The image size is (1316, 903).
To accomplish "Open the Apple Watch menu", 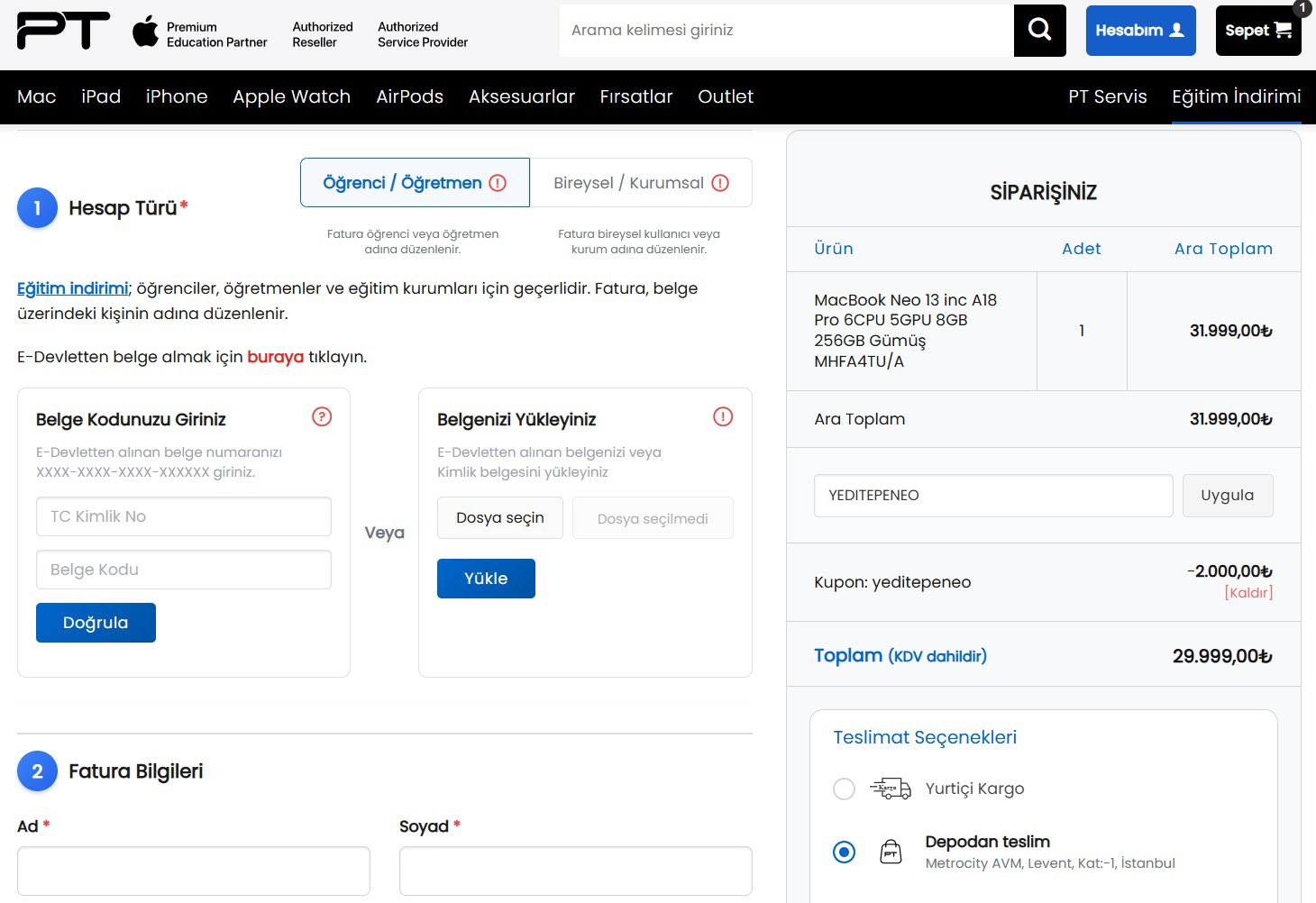I will pos(291,96).
